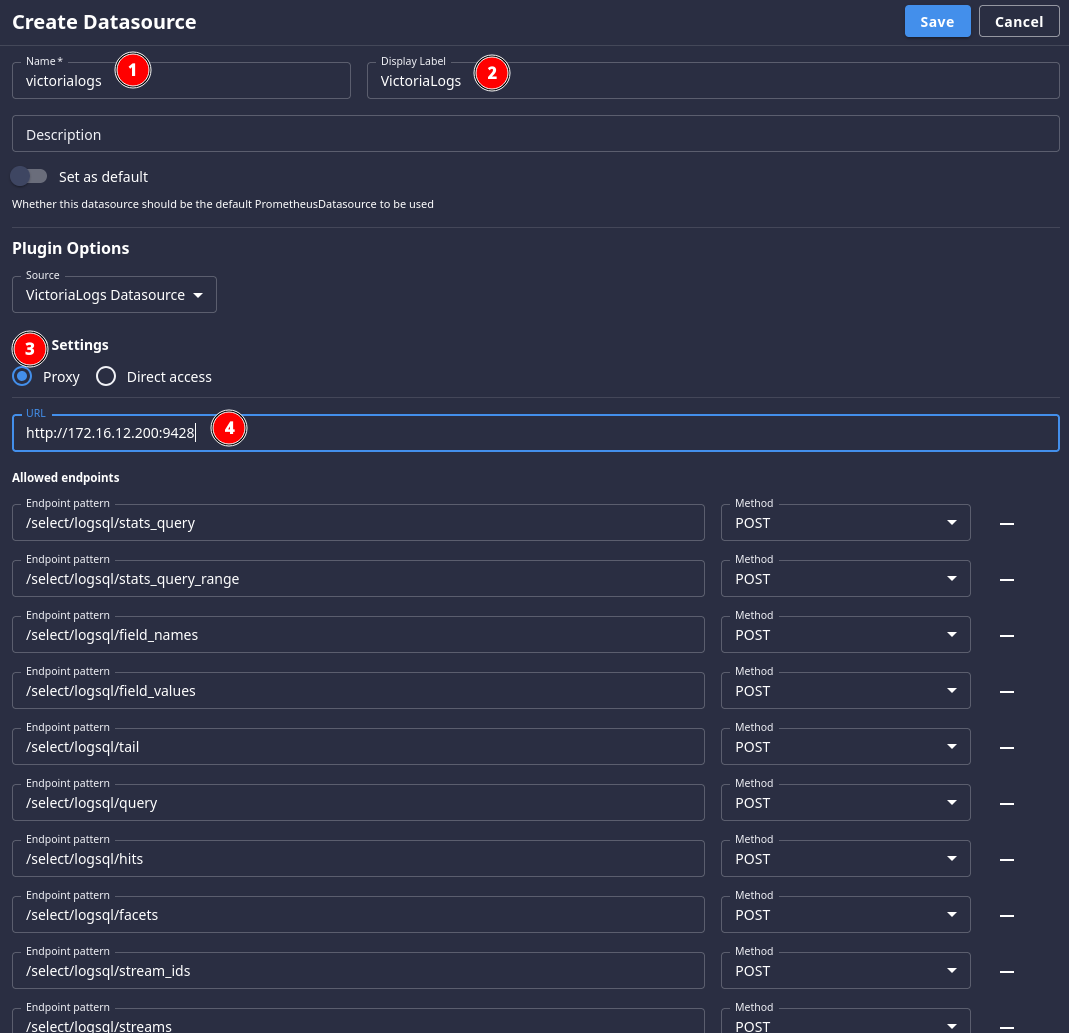Screen dimensions: 1069x1033
Task: Open Method dropdown for stats_query endpoint
Action: (x=845, y=523)
